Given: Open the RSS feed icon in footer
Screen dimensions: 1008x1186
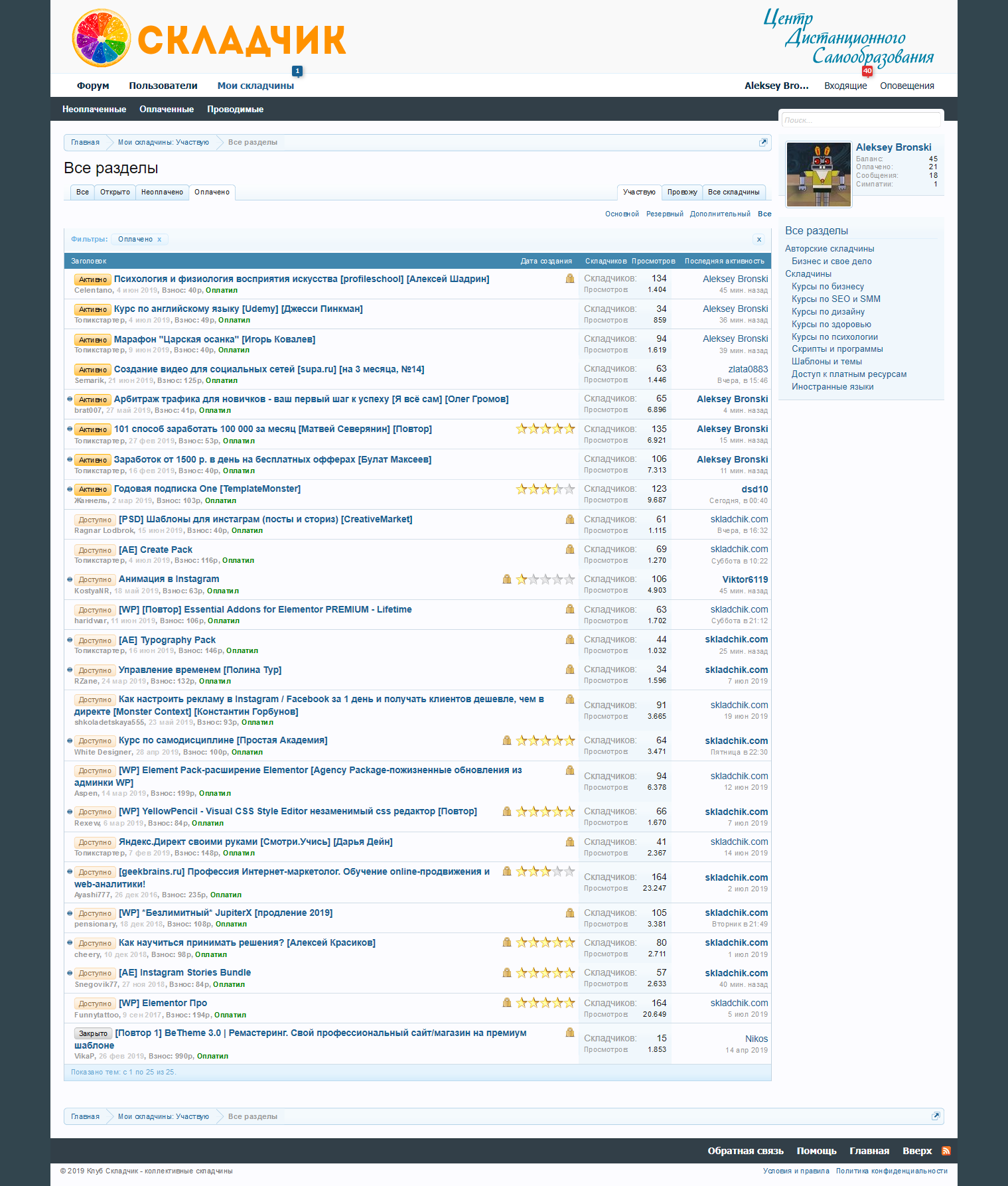Looking at the screenshot, I should pyautogui.click(x=946, y=1151).
